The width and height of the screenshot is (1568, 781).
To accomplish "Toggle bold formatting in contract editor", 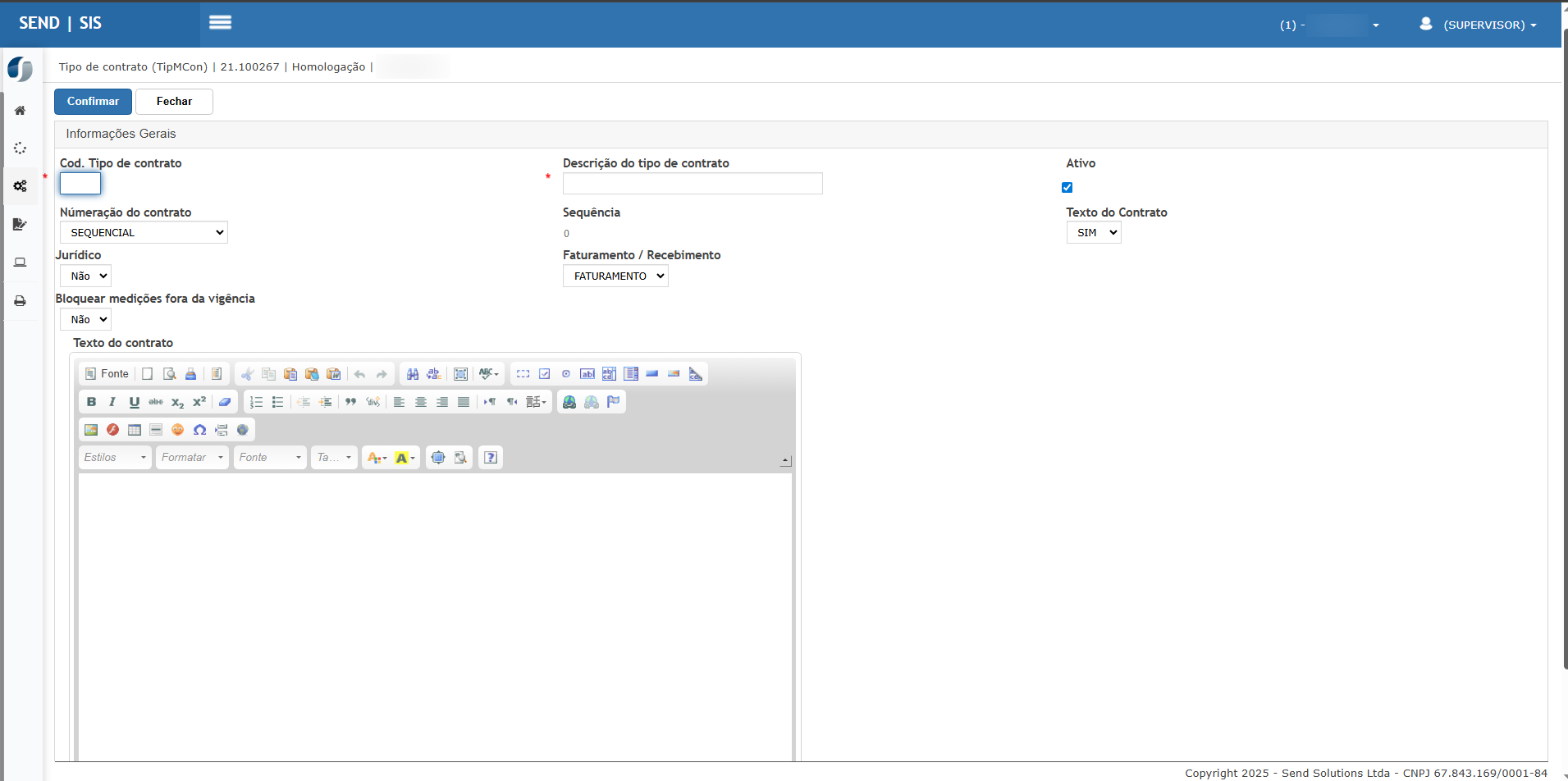I will point(91,402).
